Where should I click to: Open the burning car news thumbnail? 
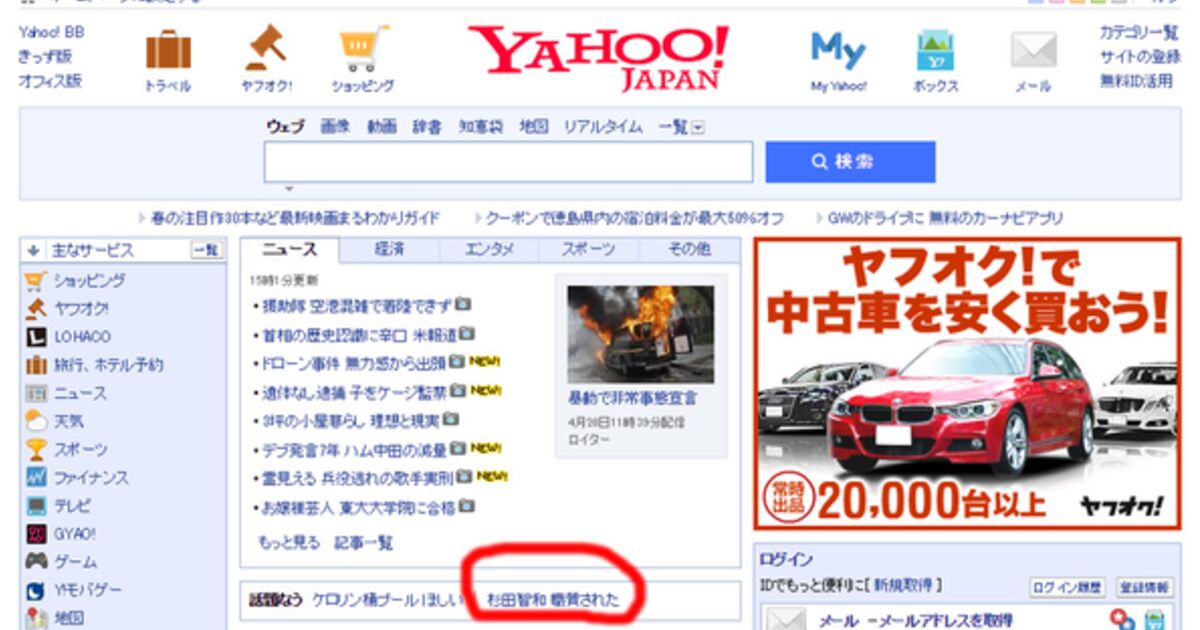(x=640, y=334)
